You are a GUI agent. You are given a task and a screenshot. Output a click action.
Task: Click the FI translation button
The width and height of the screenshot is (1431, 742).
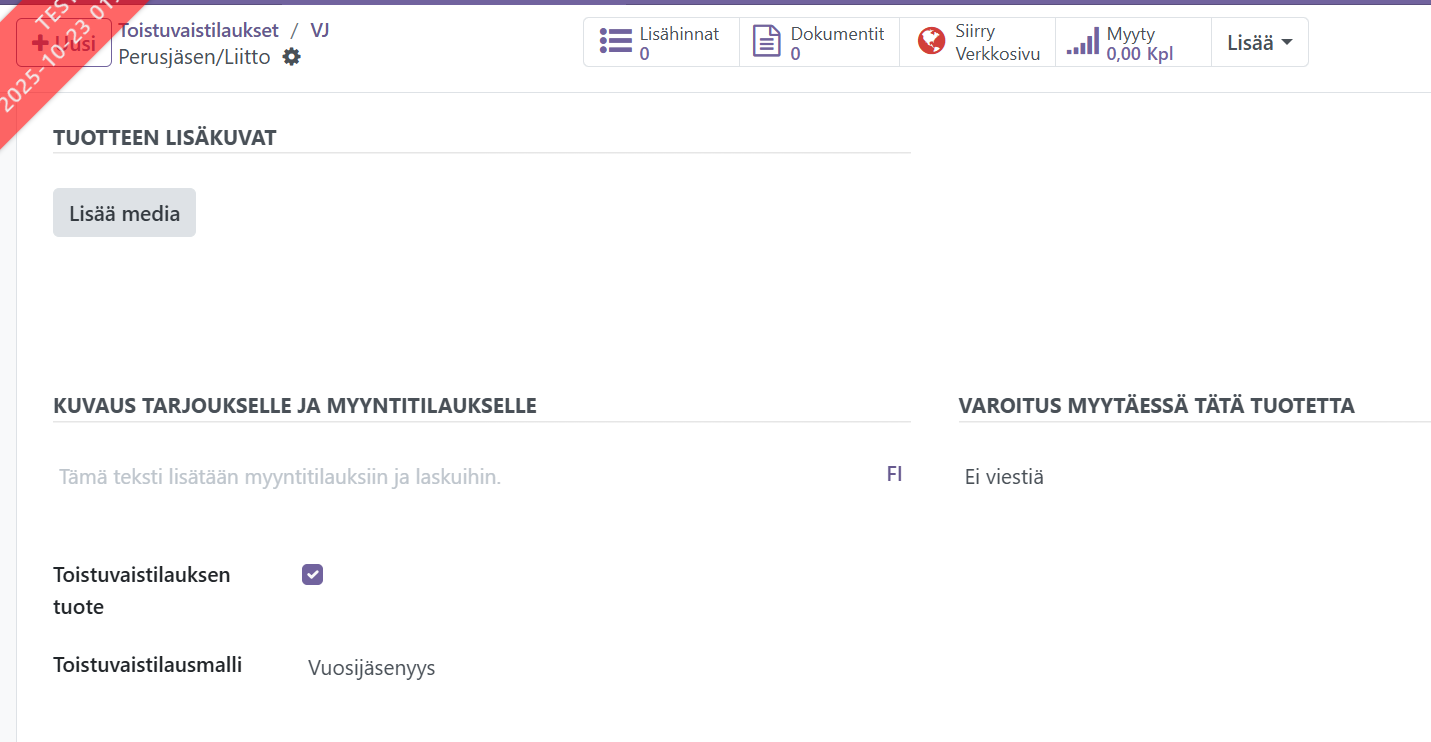894,474
